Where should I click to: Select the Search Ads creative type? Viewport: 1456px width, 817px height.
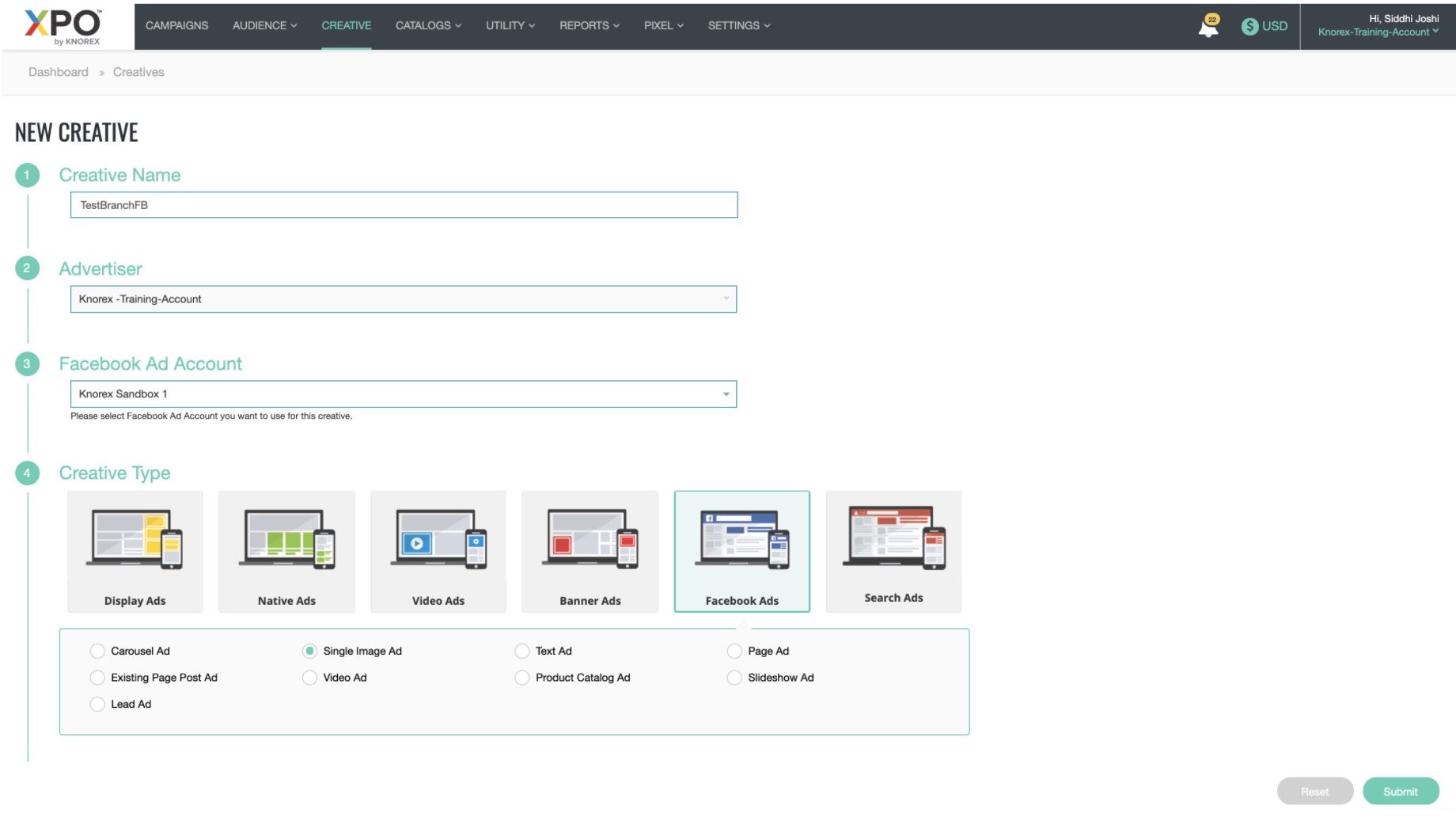(x=893, y=551)
